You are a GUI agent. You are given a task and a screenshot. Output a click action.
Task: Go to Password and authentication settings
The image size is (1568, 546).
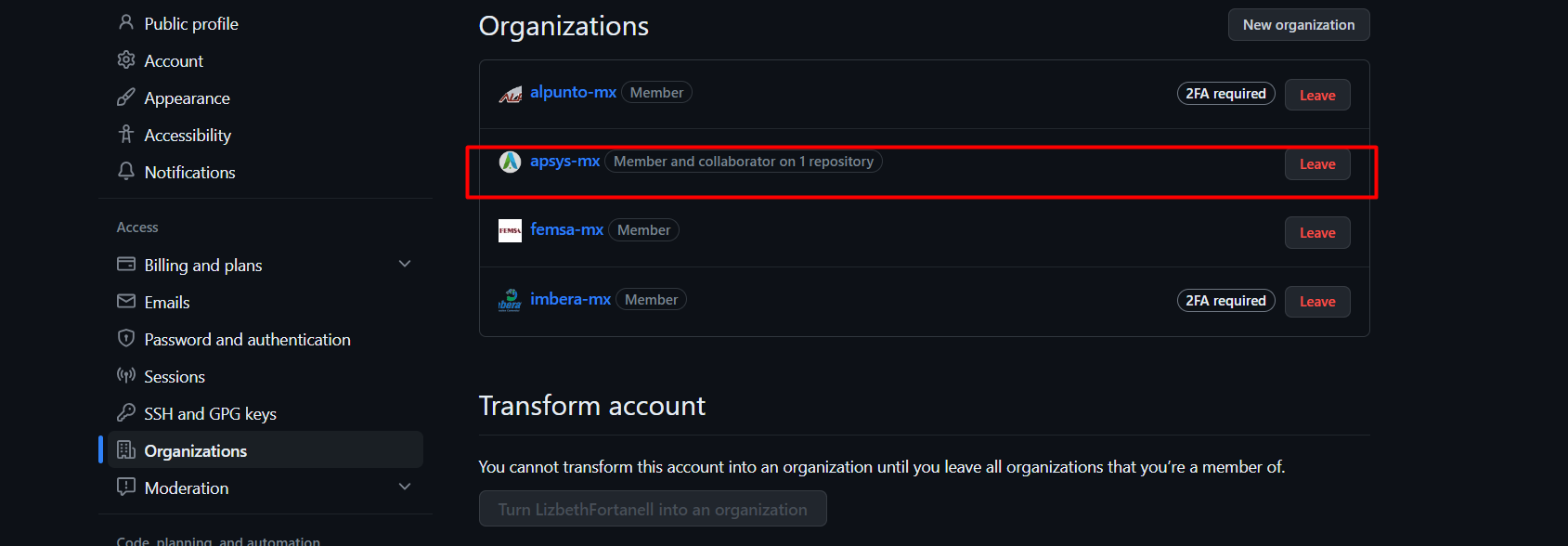[x=247, y=340]
